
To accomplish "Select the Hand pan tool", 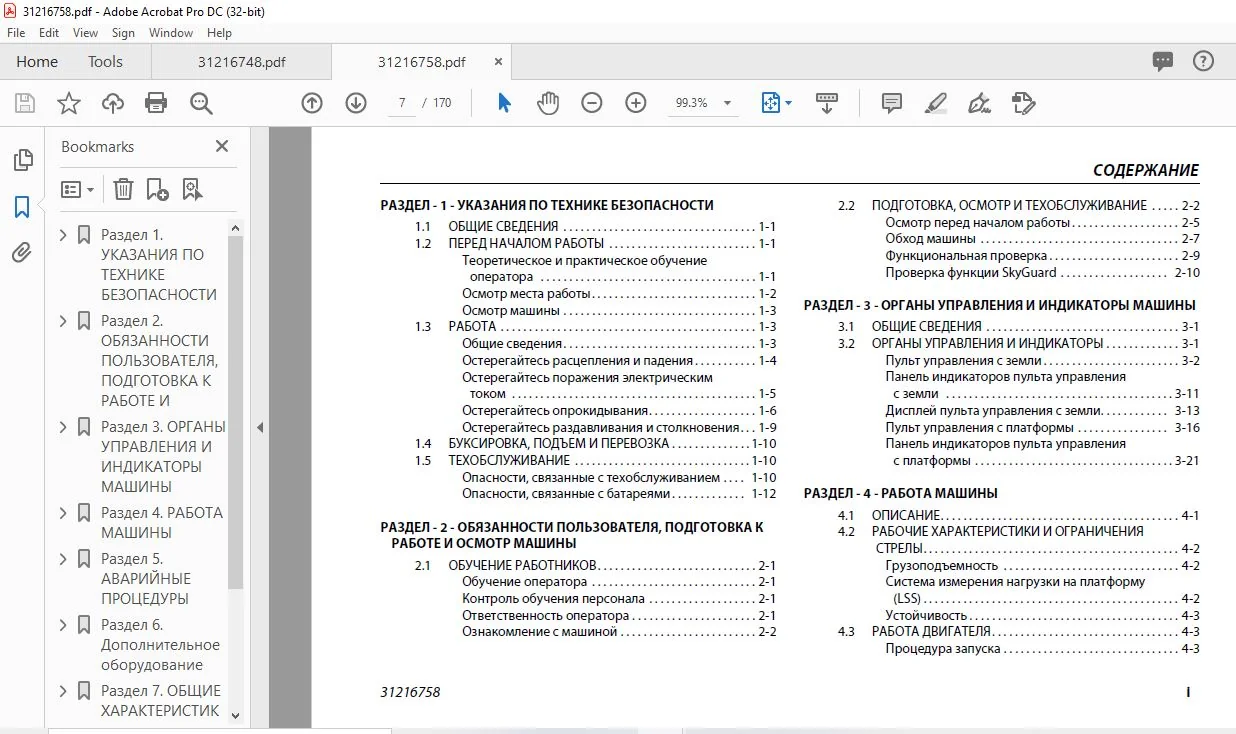I will (548, 103).
